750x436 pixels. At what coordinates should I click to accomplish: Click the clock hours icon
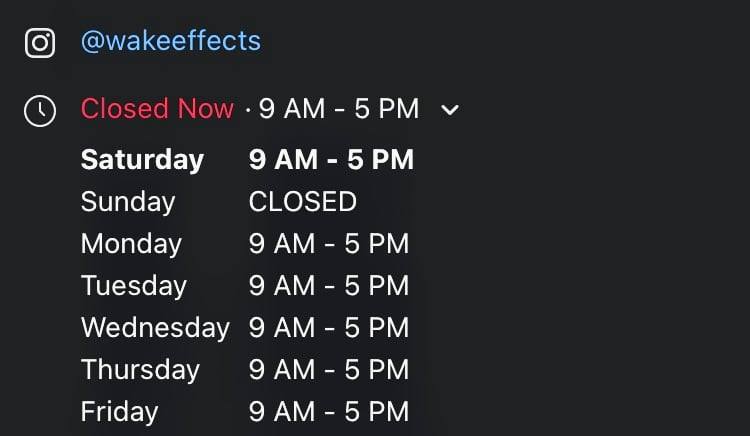[x=40, y=111]
